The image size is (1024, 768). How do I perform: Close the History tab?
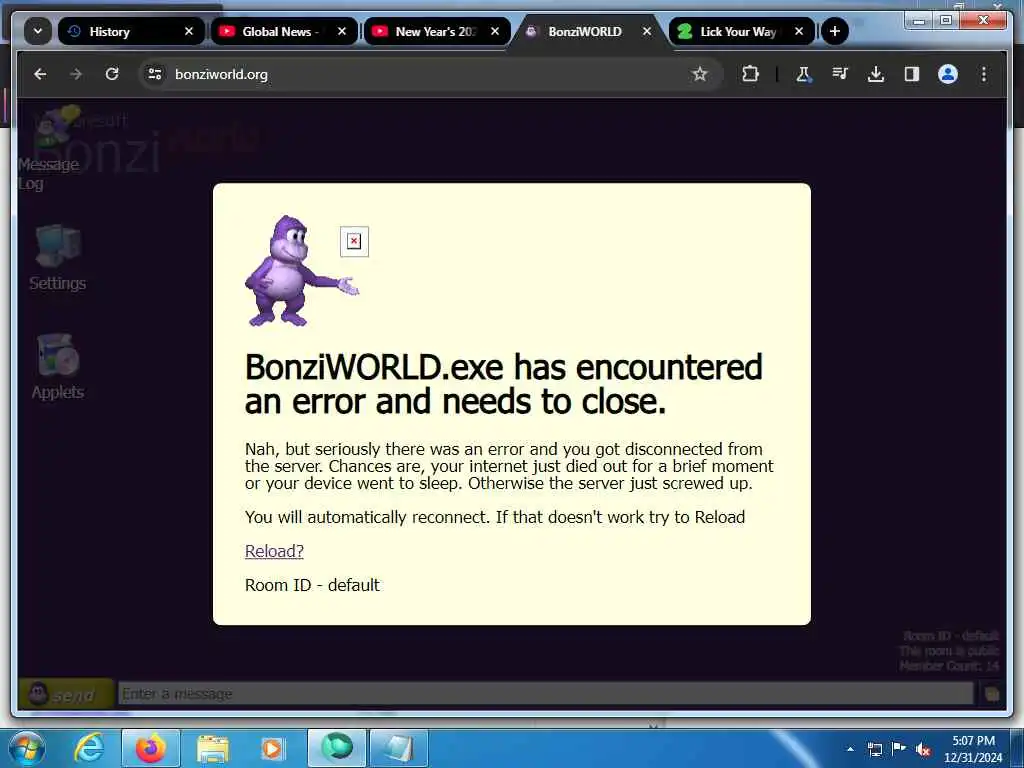tap(189, 31)
